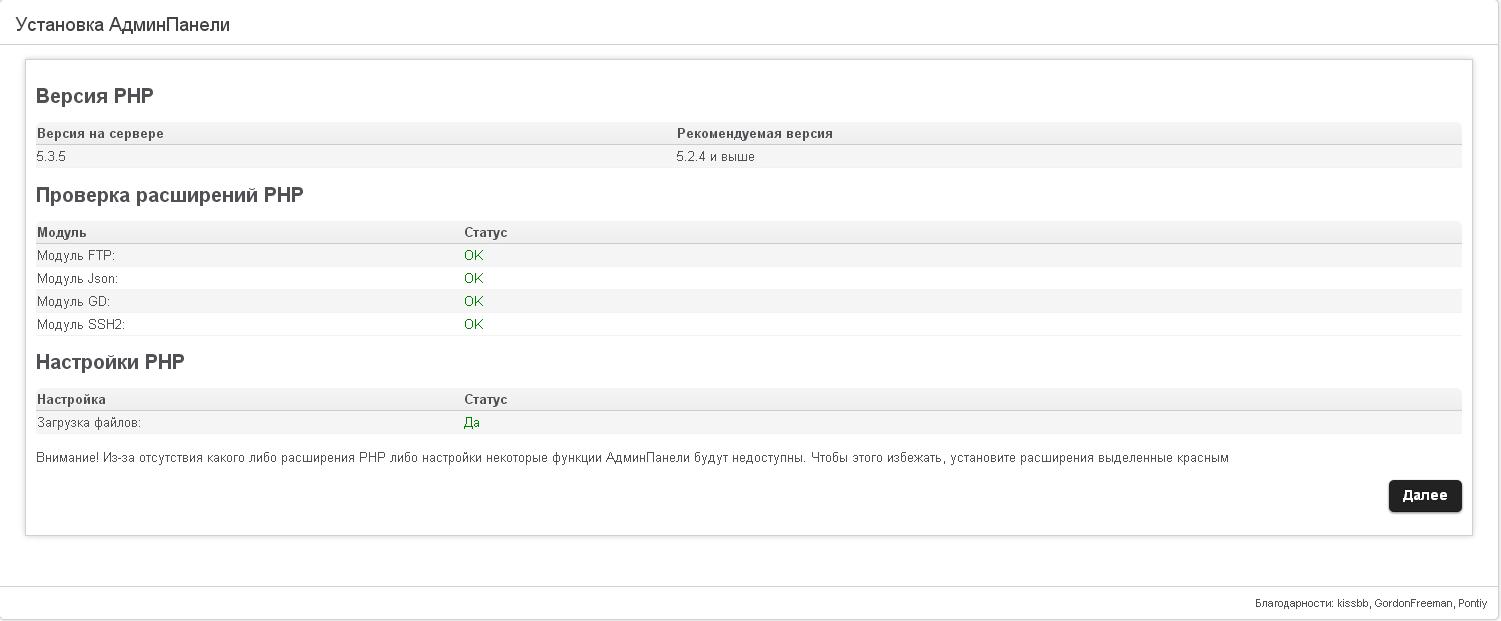The width and height of the screenshot is (1501, 621).
Task: Click the recommended version 5.2.4 и выше
Action: 715,157
